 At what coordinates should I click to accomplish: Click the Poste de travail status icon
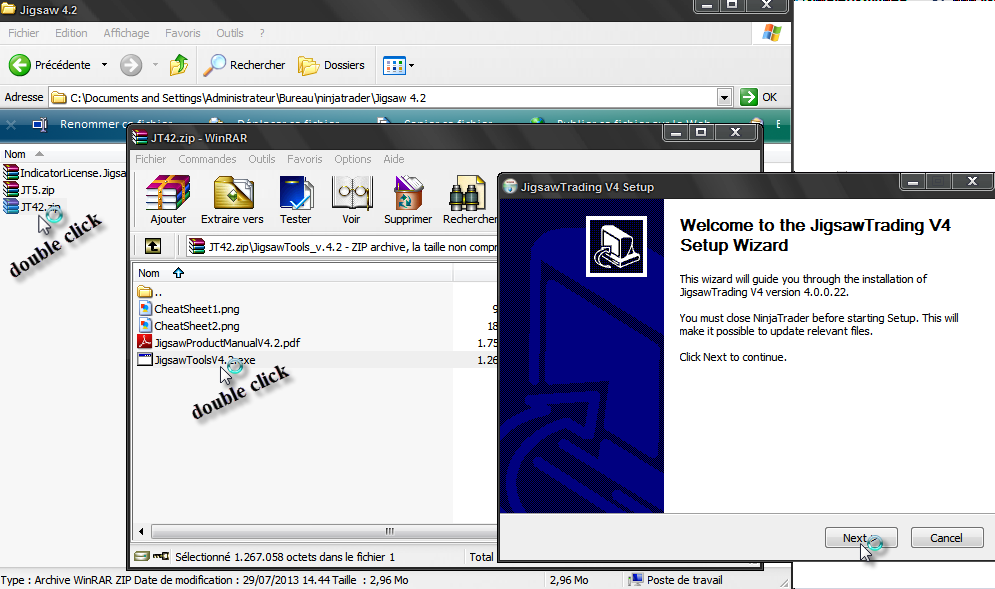pos(636,579)
